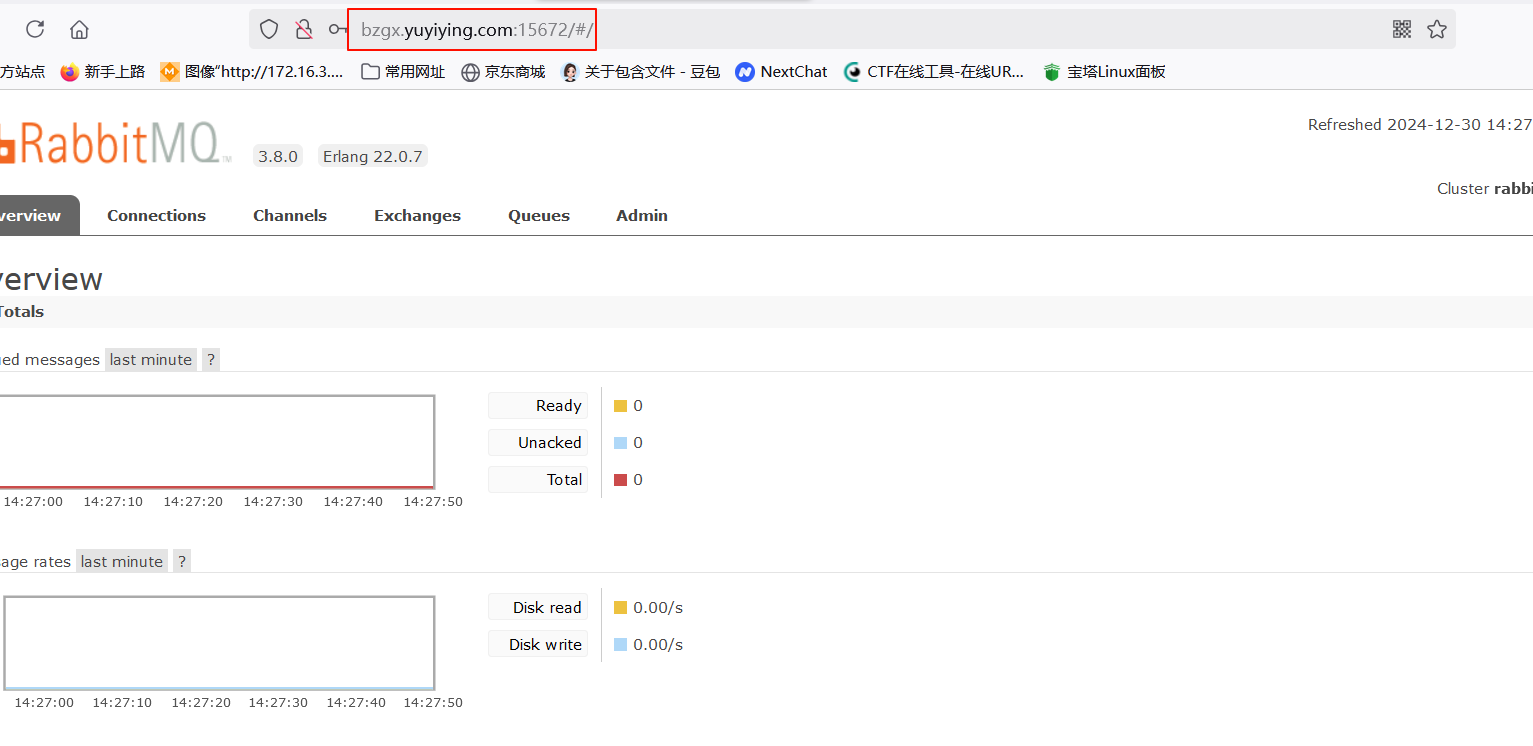The width and height of the screenshot is (1533, 746).
Task: Click the blue Disk write swatch
Action: pyautogui.click(x=620, y=645)
